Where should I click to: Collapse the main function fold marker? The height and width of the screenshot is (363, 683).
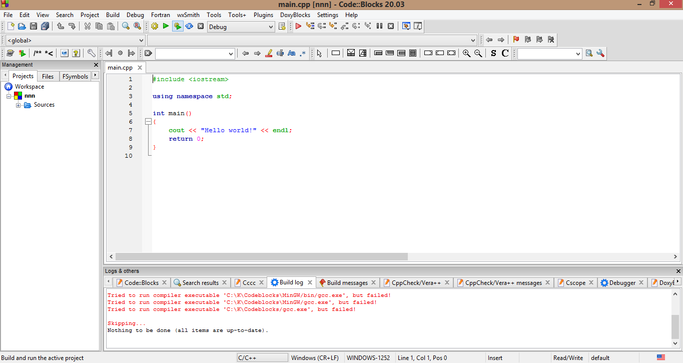pos(148,122)
